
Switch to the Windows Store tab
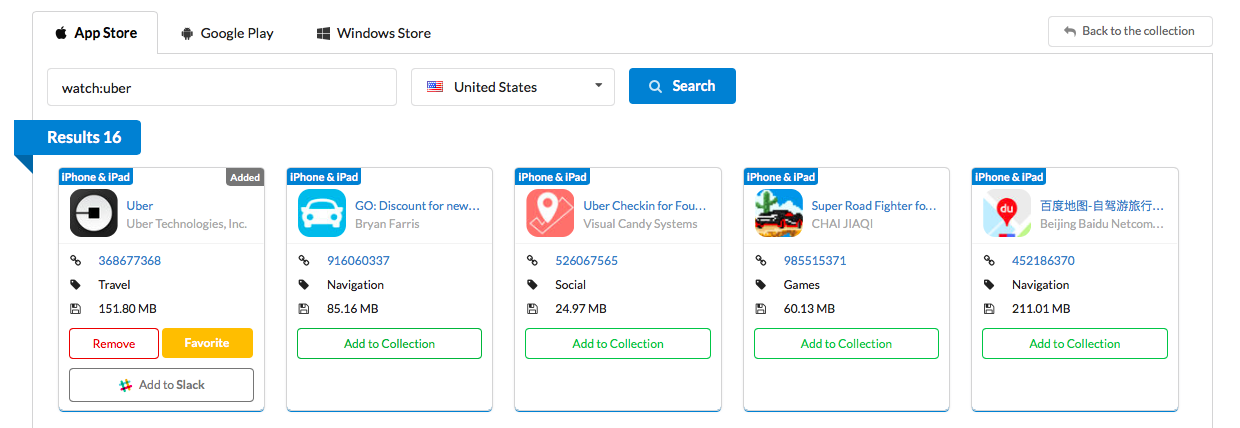tap(373, 33)
